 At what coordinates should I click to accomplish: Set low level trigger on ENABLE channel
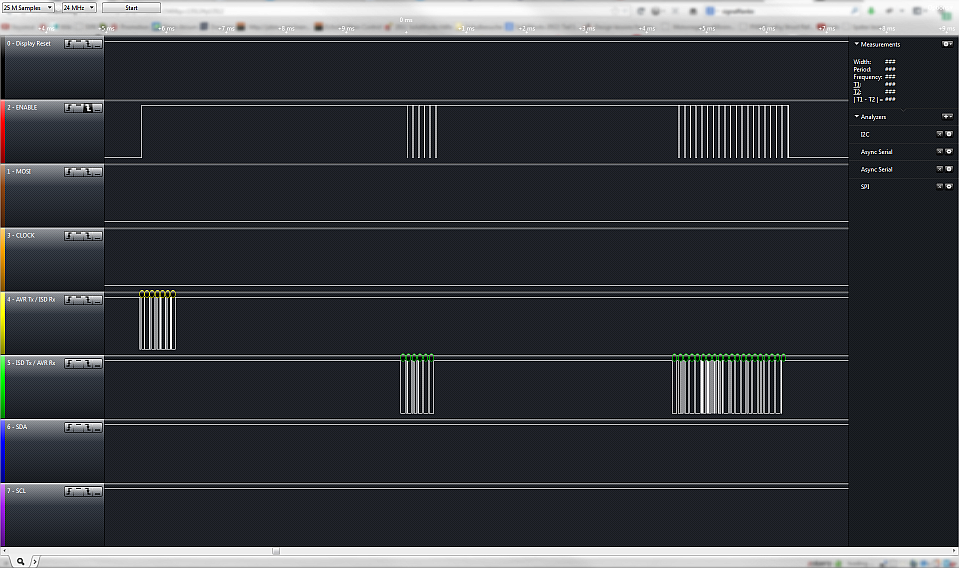(x=97, y=108)
